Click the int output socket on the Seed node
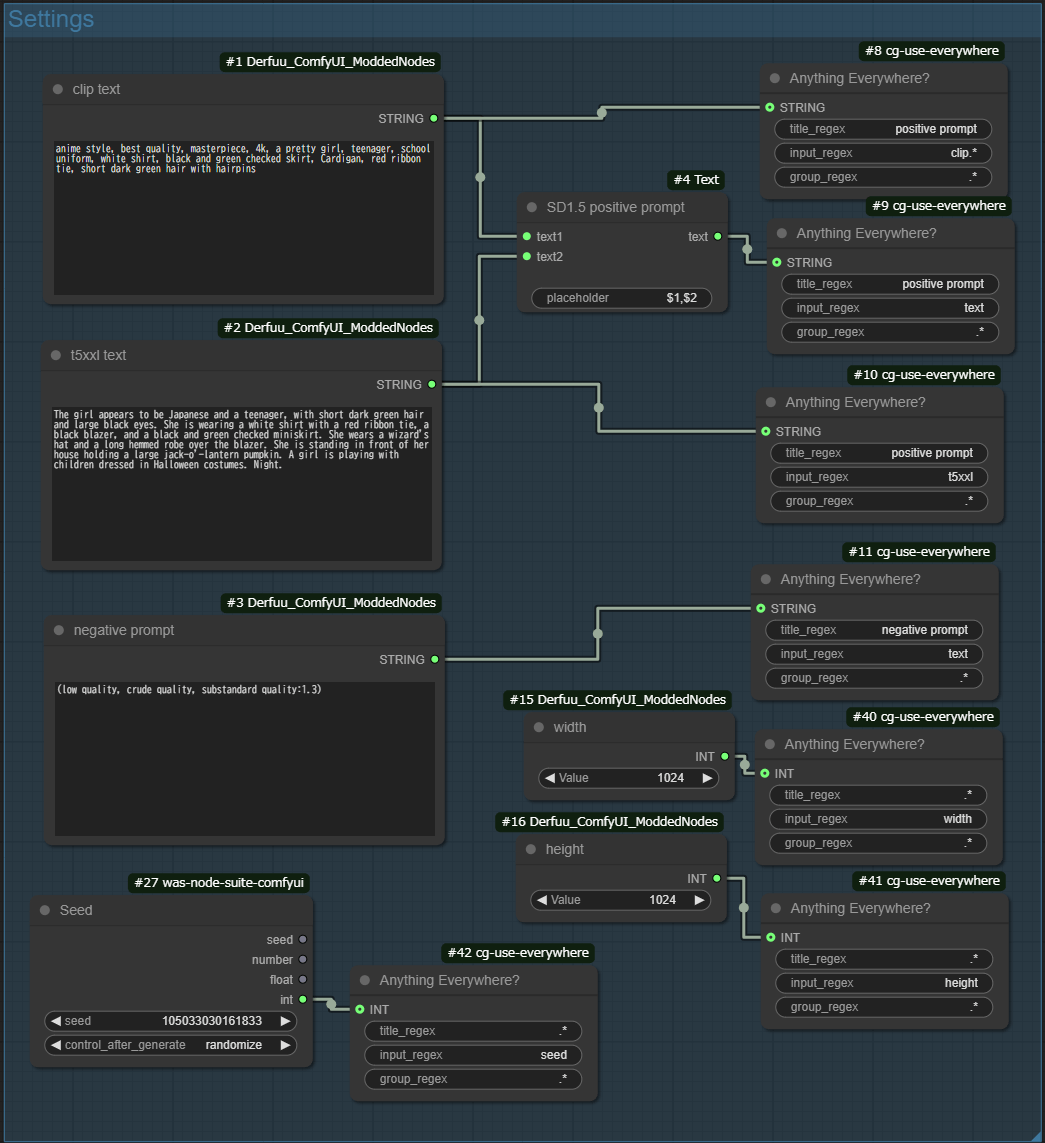 (300, 999)
